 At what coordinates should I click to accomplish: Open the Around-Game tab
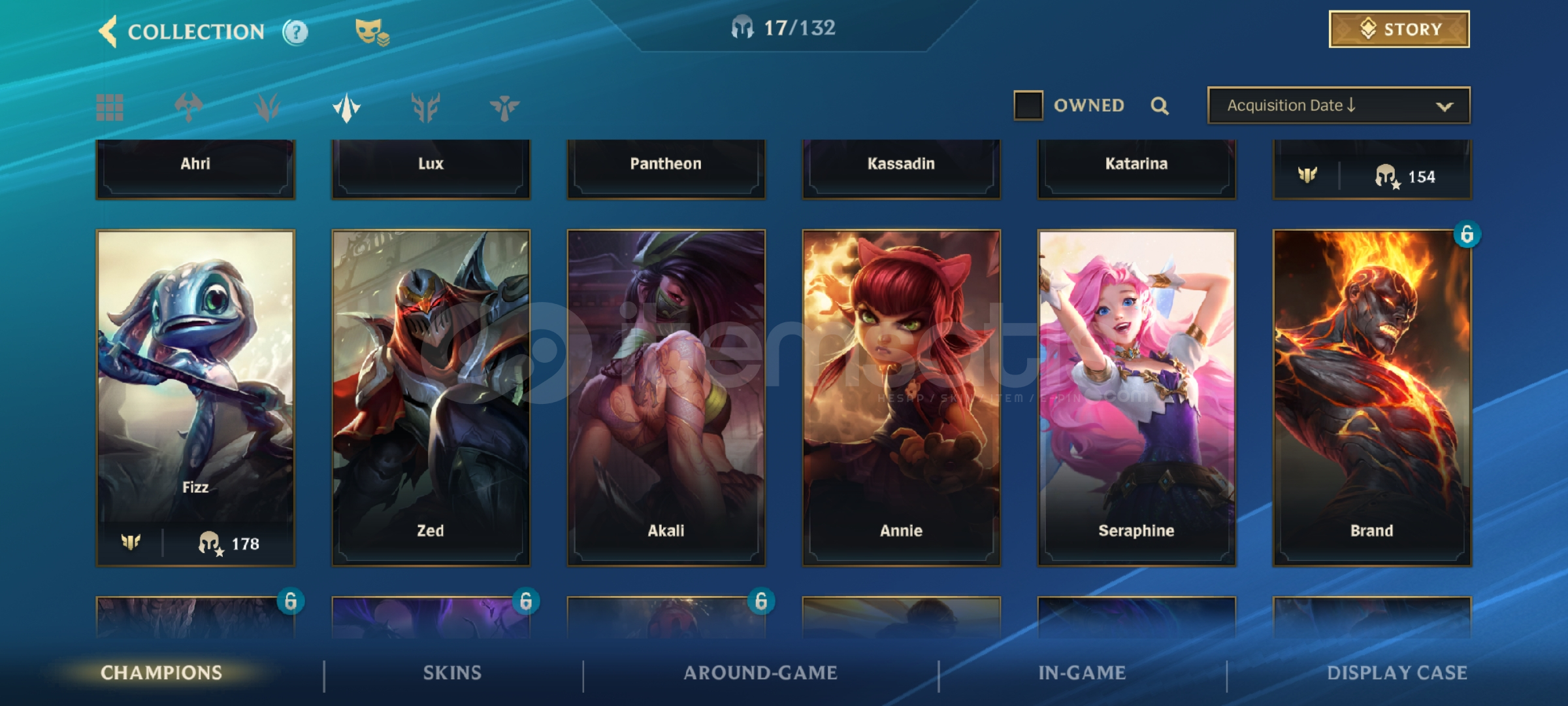[760, 673]
